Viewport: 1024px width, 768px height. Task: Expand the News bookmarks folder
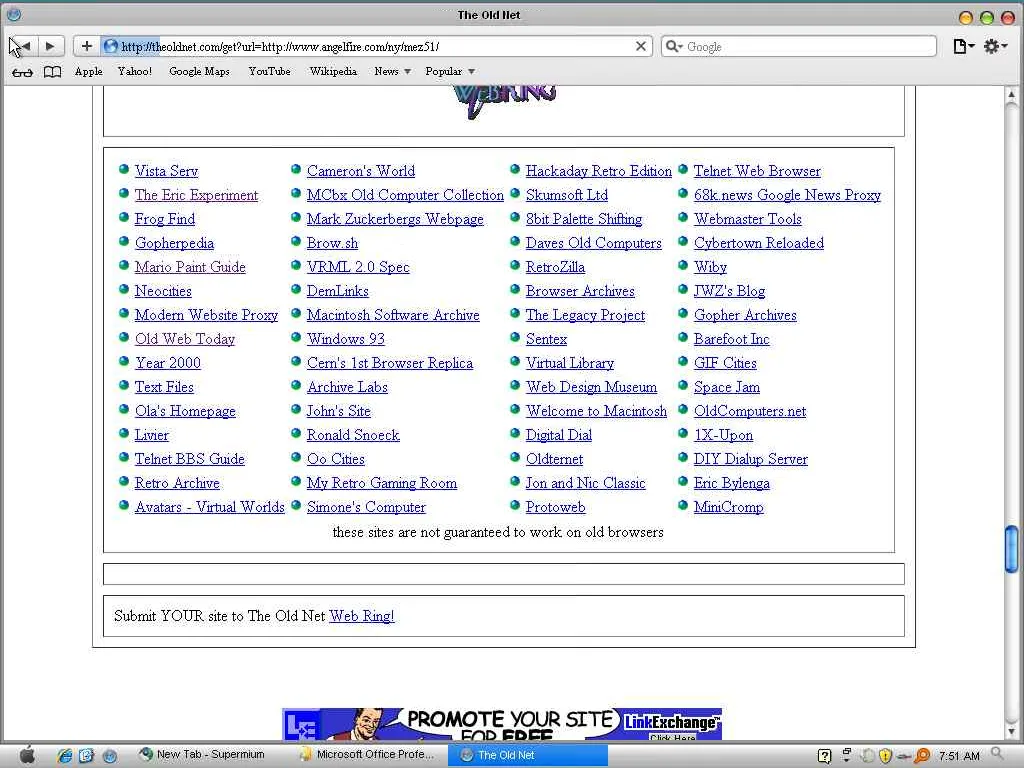click(x=392, y=71)
